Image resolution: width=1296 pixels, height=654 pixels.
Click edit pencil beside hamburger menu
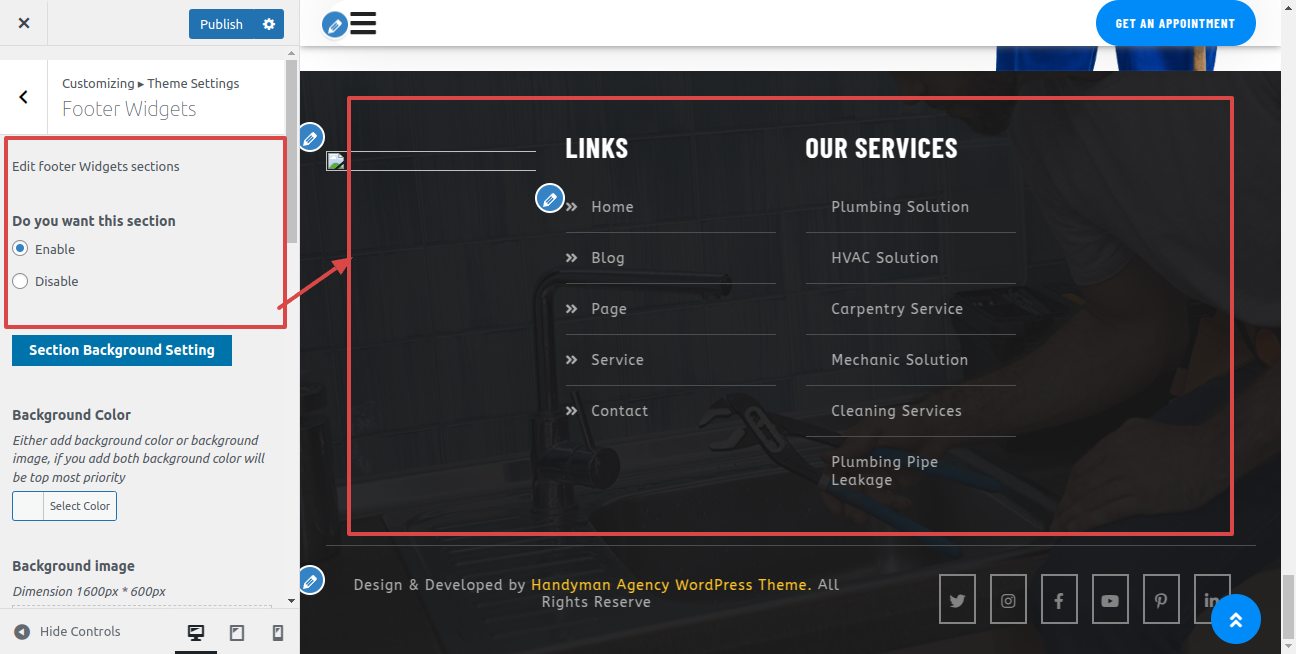[335, 25]
